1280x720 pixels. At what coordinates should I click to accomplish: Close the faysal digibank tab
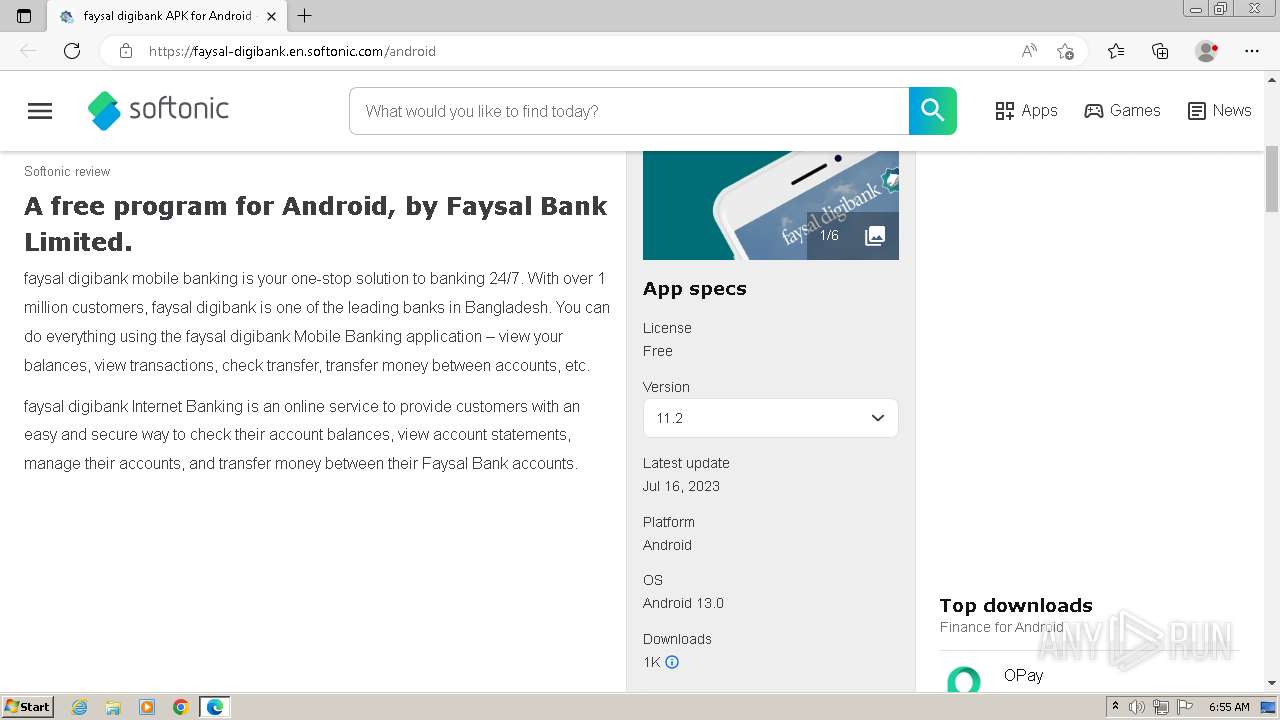pyautogui.click(x=271, y=16)
